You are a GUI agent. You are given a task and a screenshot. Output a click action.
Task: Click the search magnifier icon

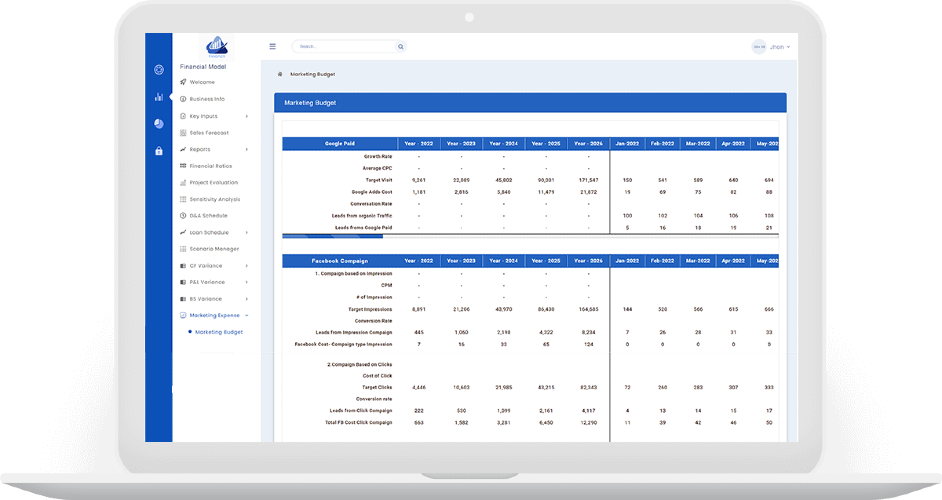(401, 46)
